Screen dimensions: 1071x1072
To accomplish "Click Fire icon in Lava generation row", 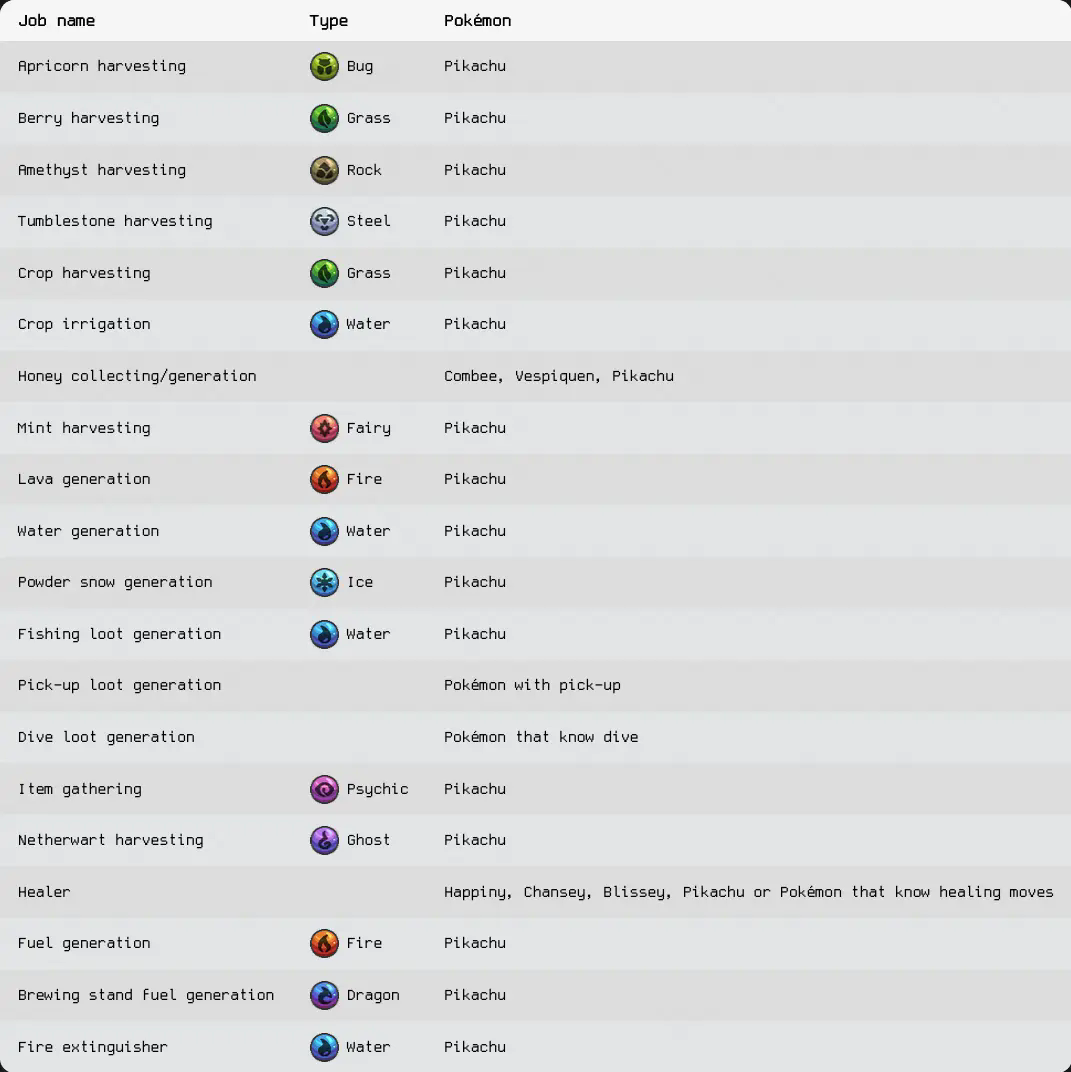I will [324, 479].
